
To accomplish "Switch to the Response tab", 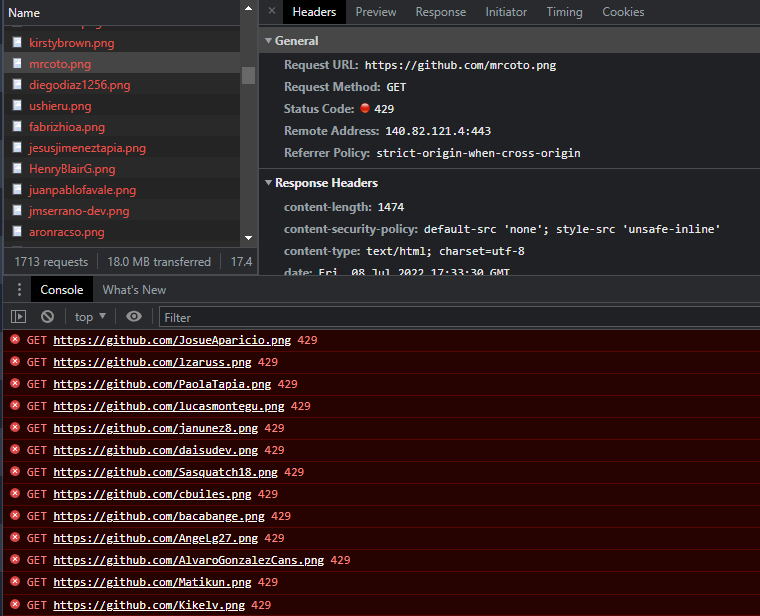I will pos(441,12).
